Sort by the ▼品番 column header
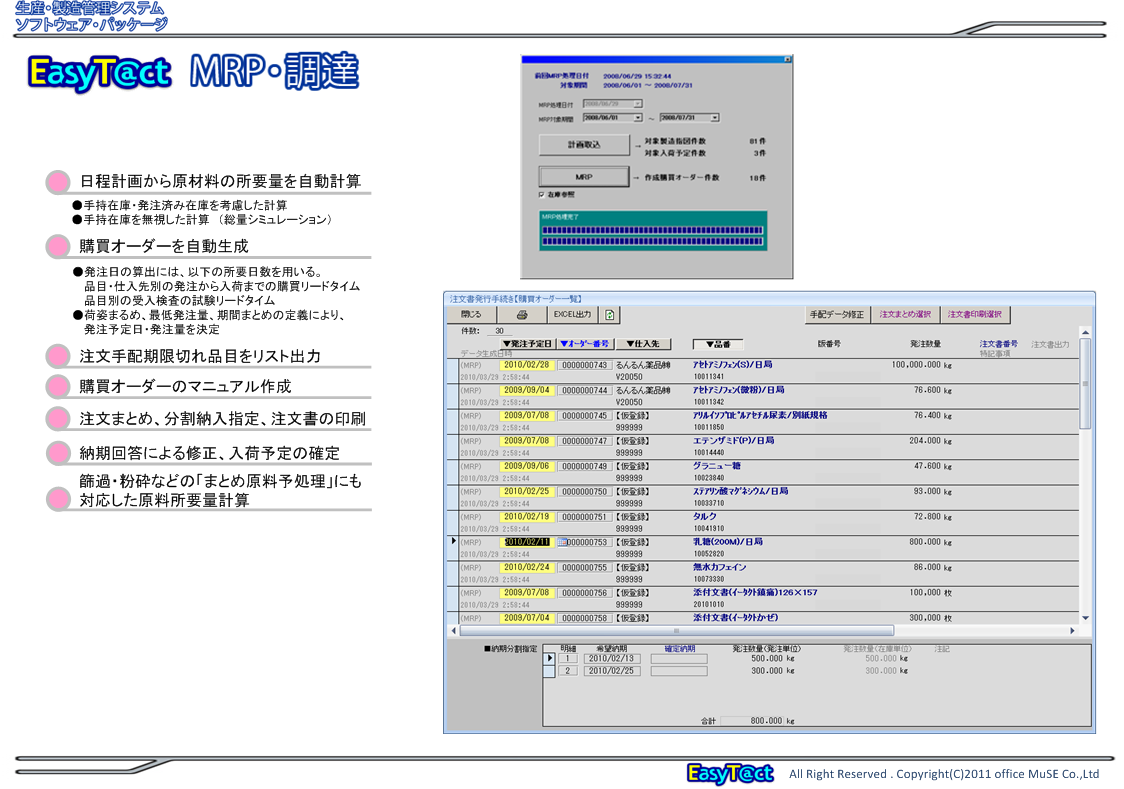The image size is (1124, 789). point(718,343)
